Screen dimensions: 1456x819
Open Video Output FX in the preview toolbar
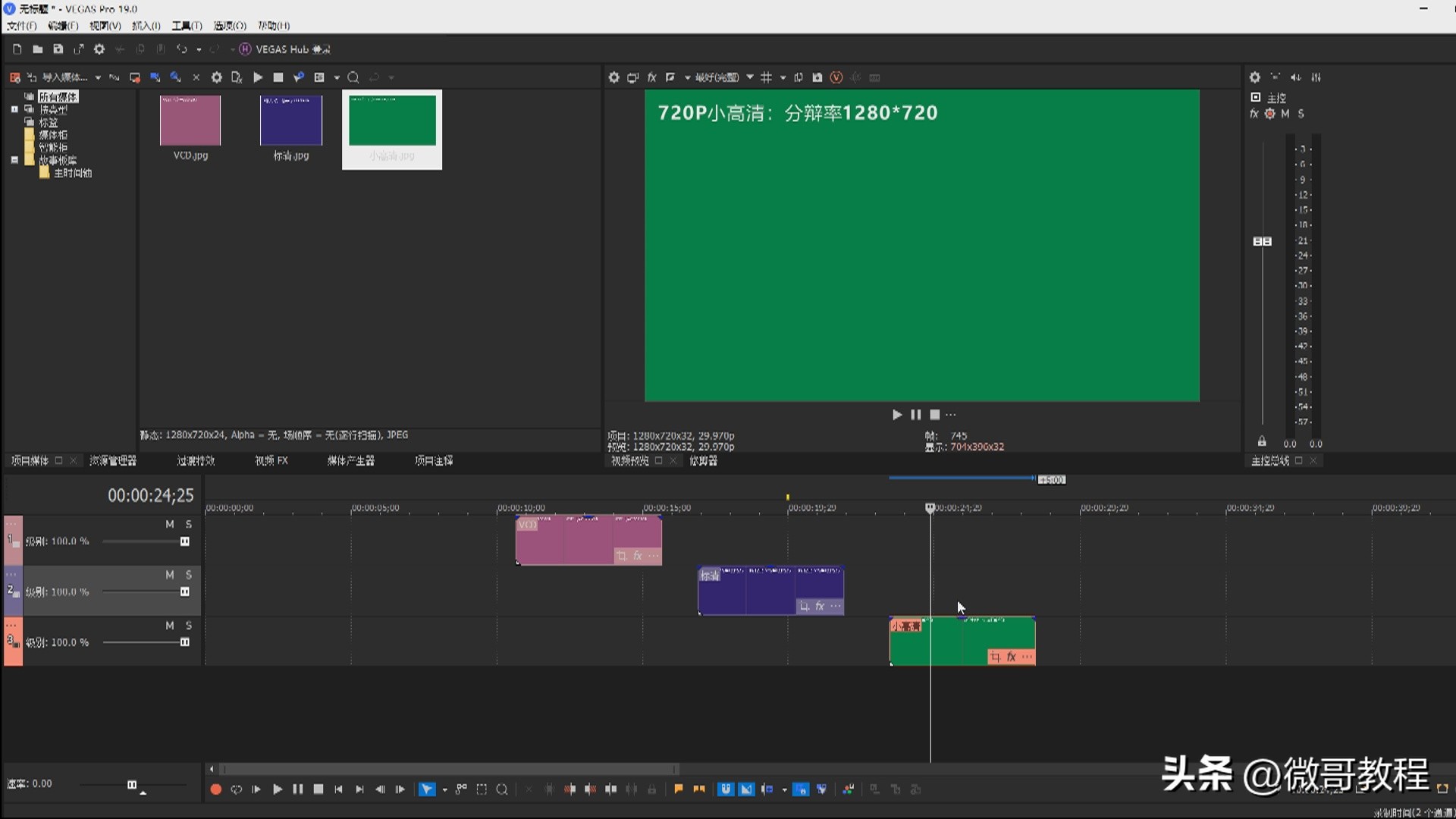point(651,77)
